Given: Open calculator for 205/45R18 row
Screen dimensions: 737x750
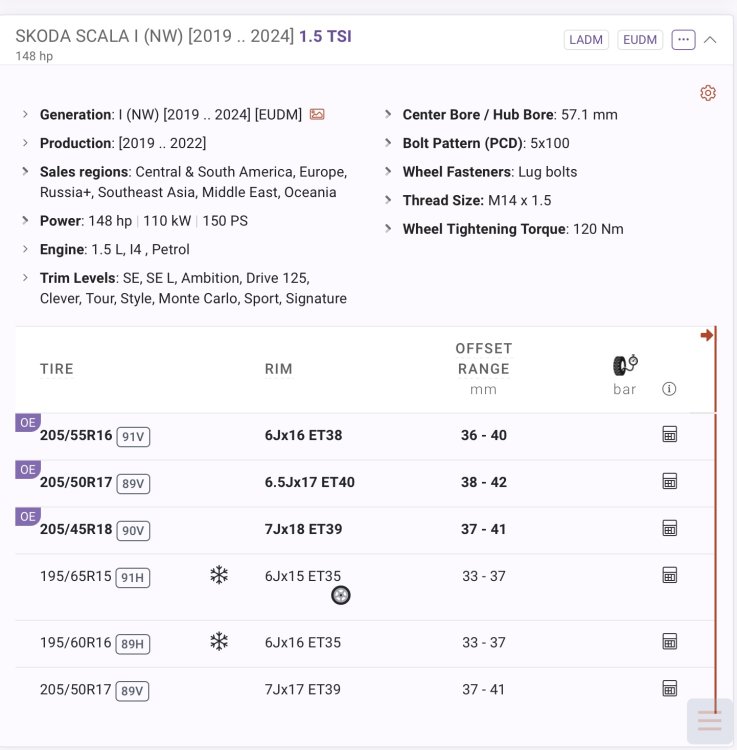Looking at the screenshot, I should [x=670, y=528].
